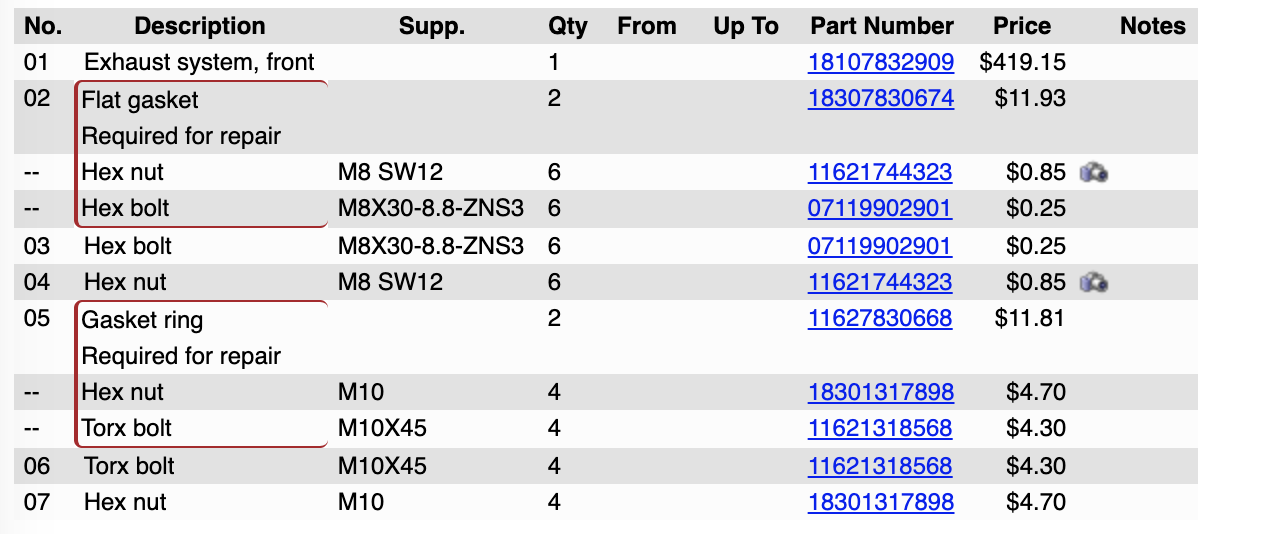1268x534 pixels.
Task: Select the "Exhaust system, front" description cell
Action: point(199,63)
